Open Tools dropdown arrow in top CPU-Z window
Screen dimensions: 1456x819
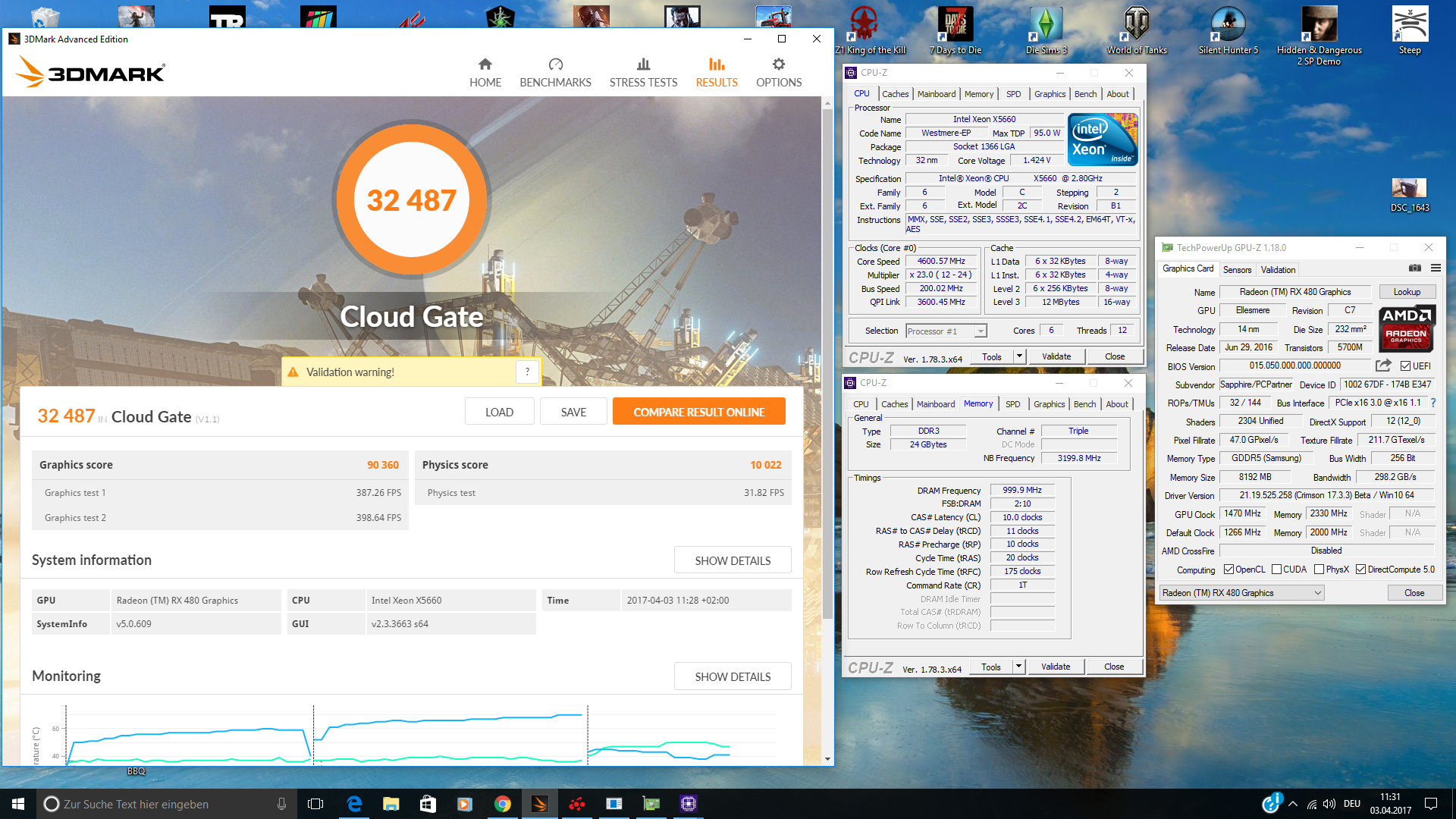pos(1019,356)
